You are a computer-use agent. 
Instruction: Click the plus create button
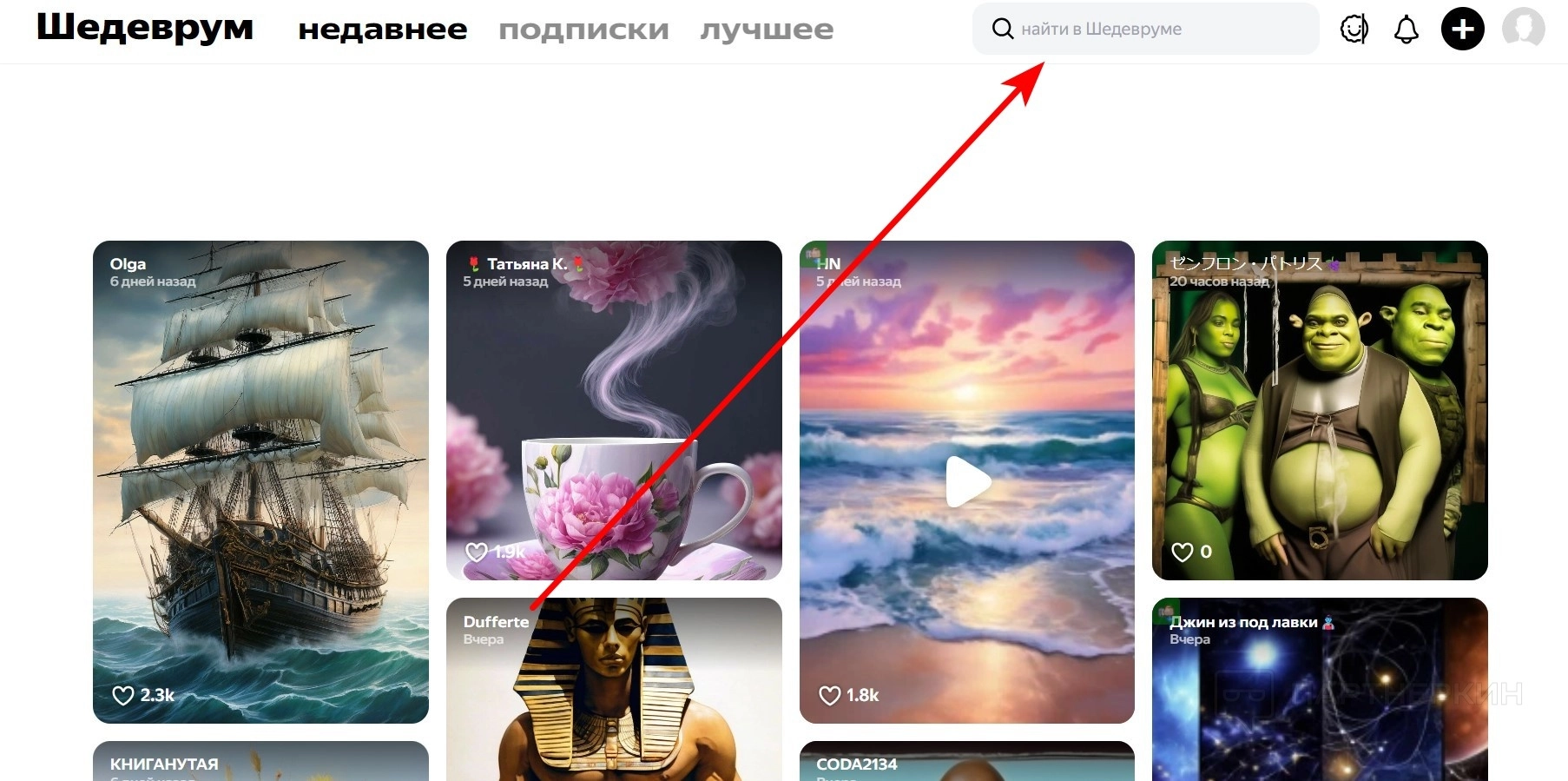point(1463,29)
